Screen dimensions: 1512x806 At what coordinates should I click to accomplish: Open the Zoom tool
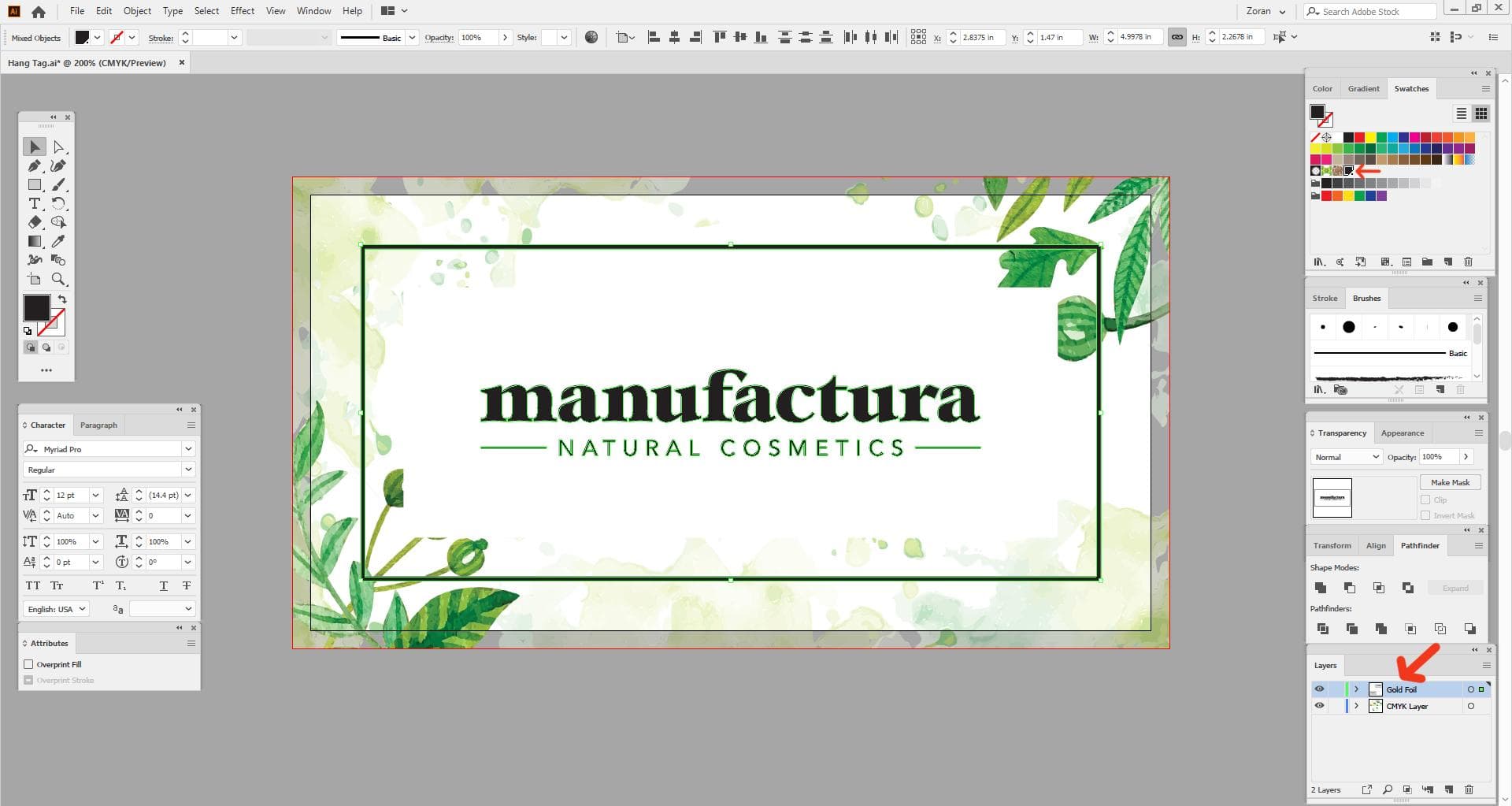58,279
